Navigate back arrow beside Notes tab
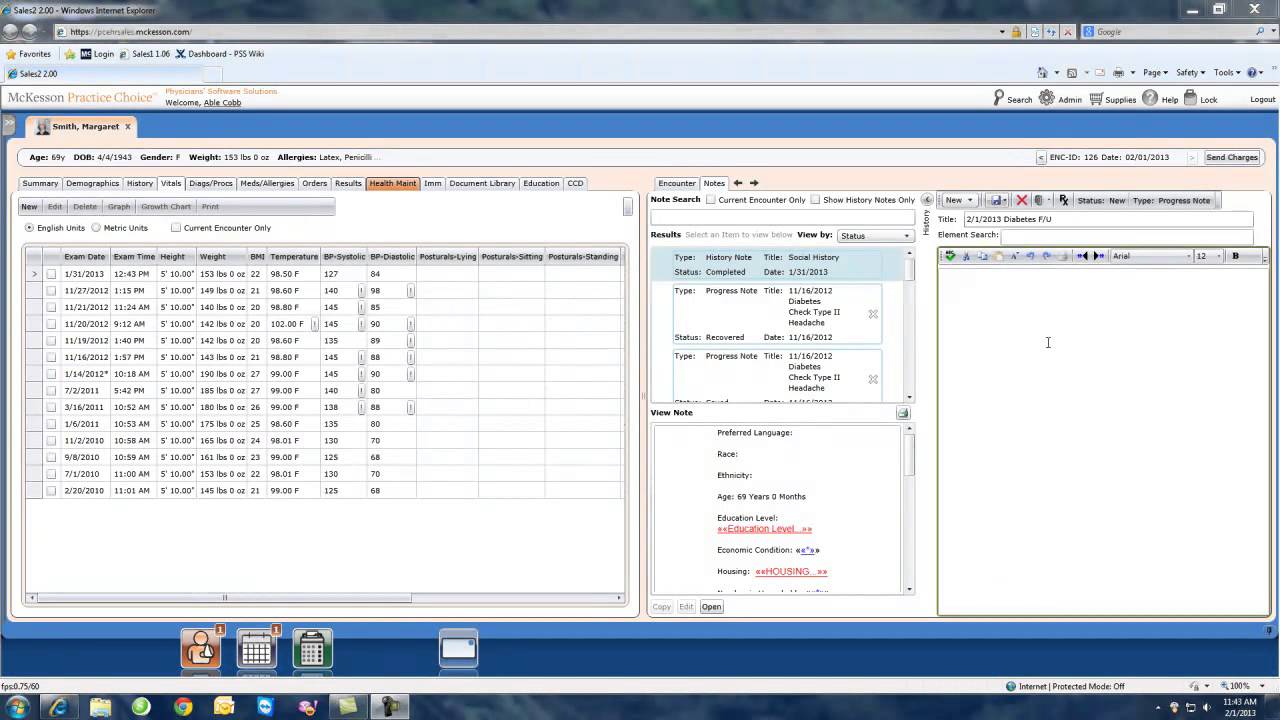Image resolution: width=1280 pixels, height=720 pixels. point(738,183)
